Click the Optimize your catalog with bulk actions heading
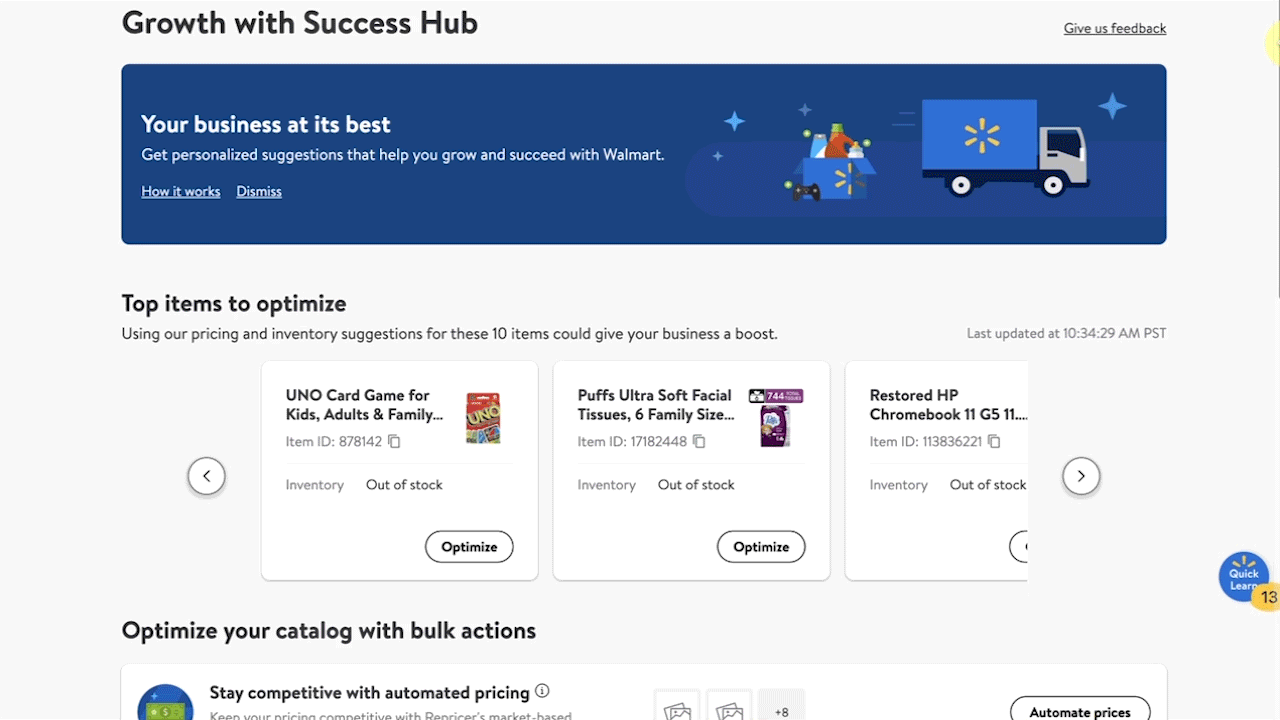The image size is (1280, 720). [x=329, y=631]
